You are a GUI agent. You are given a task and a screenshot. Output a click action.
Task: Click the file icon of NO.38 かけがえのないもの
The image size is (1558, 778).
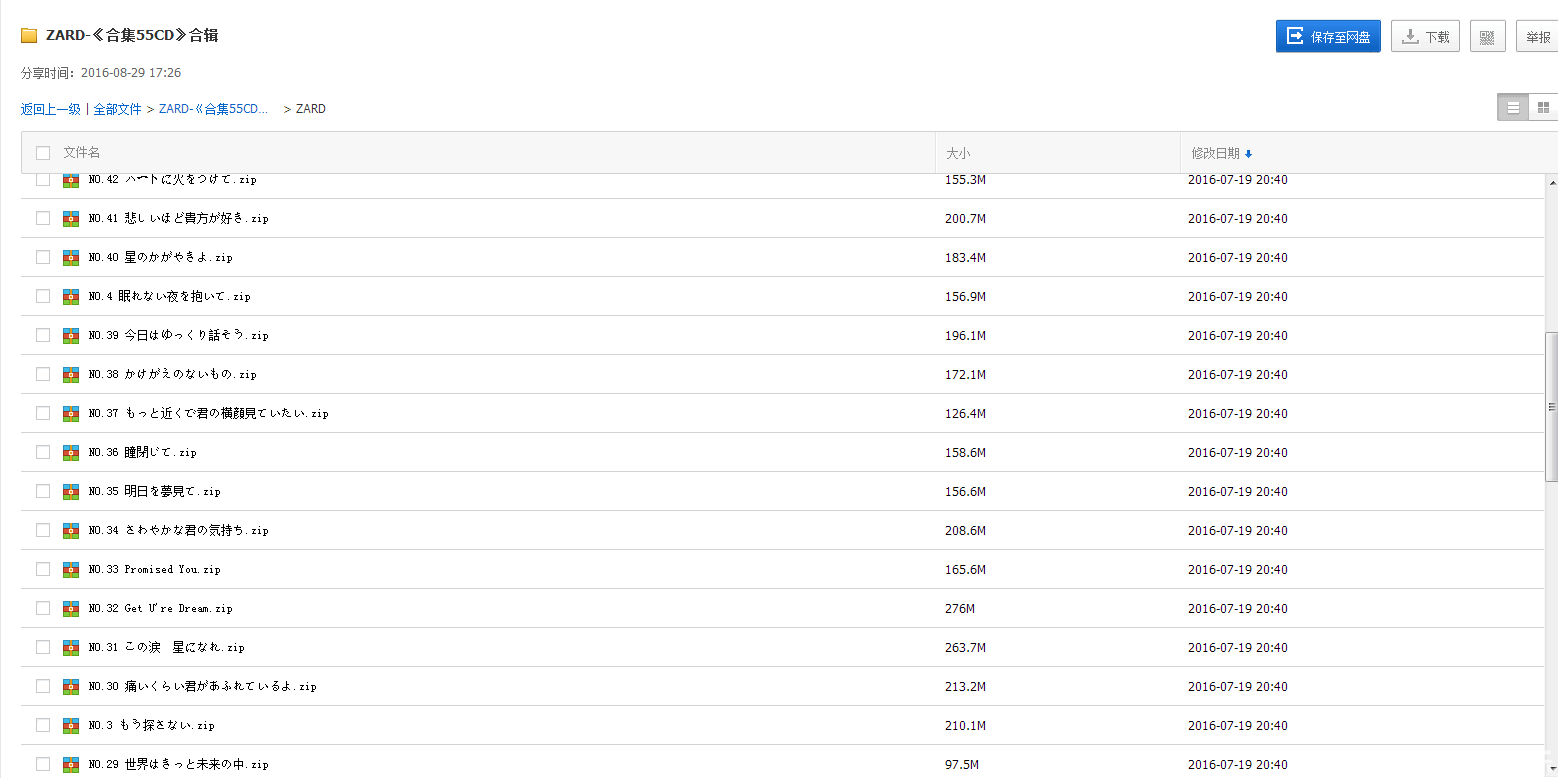(x=71, y=374)
